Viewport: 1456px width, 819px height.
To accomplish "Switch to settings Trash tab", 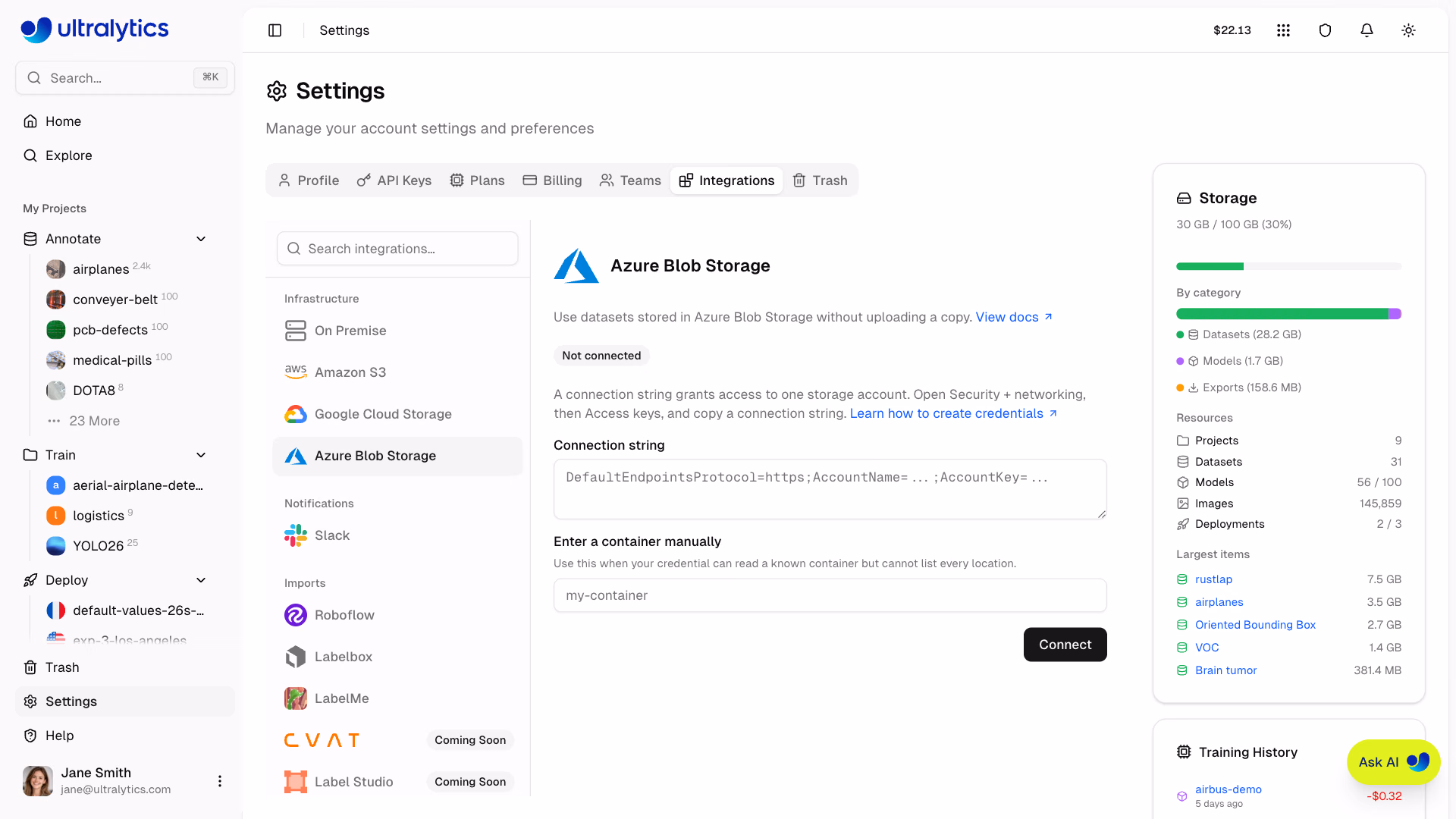I will point(820,180).
